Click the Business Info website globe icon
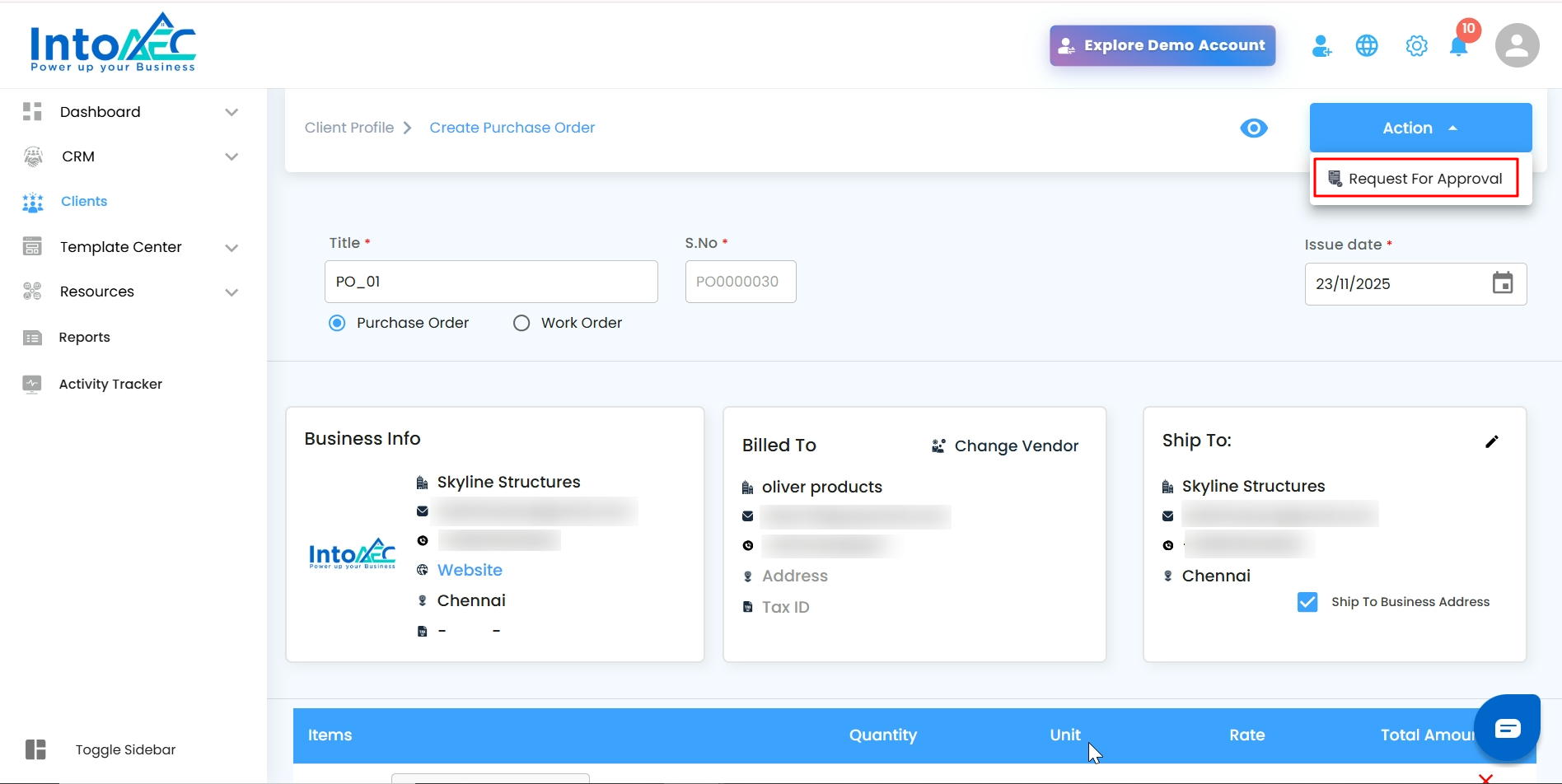This screenshot has height=784, width=1562. 423,570
